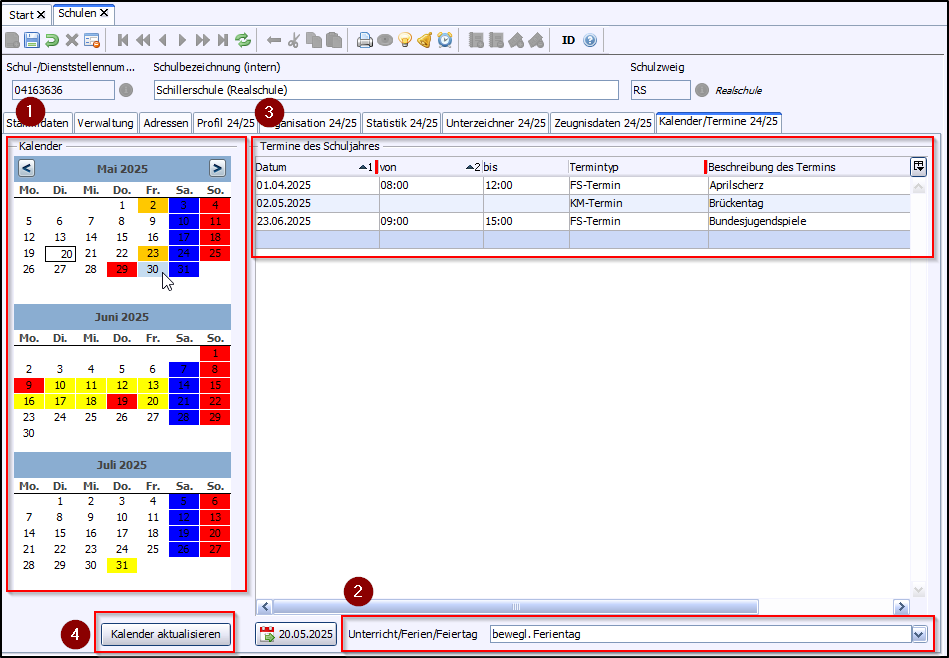949x658 pixels.
Task: Go to previous month in calendar
Action: click(x=27, y=168)
